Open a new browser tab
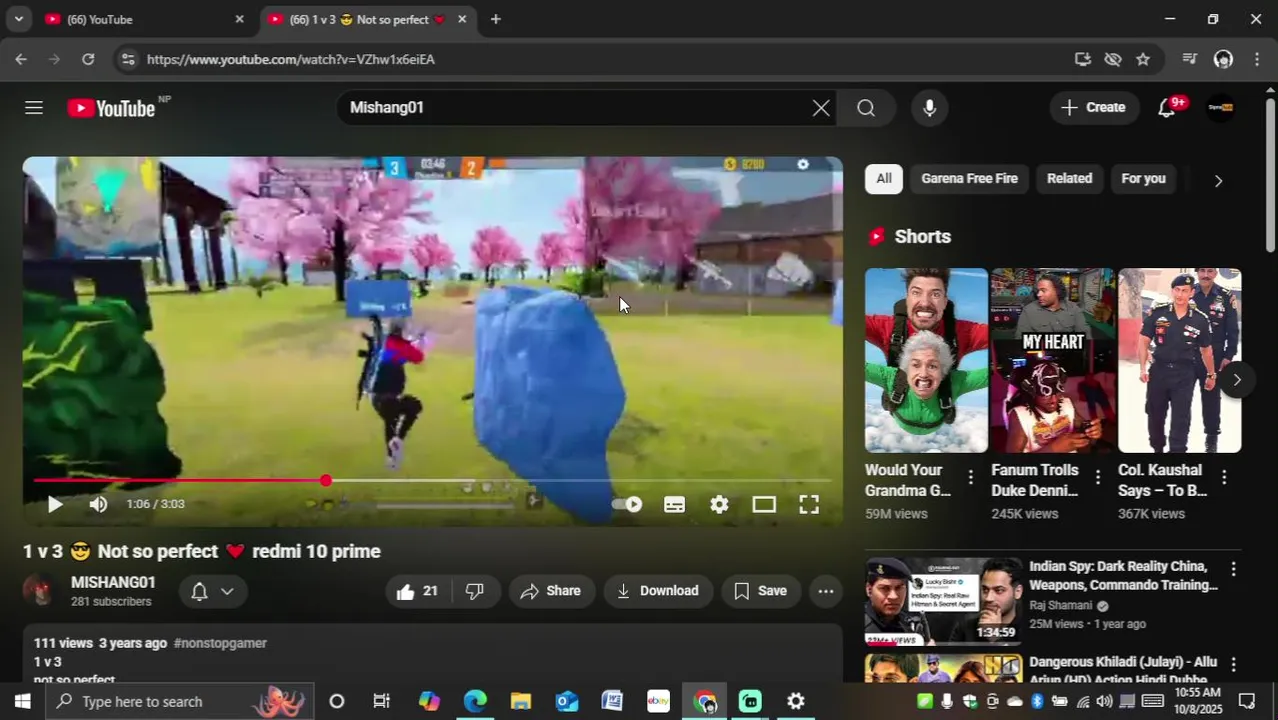 496,19
